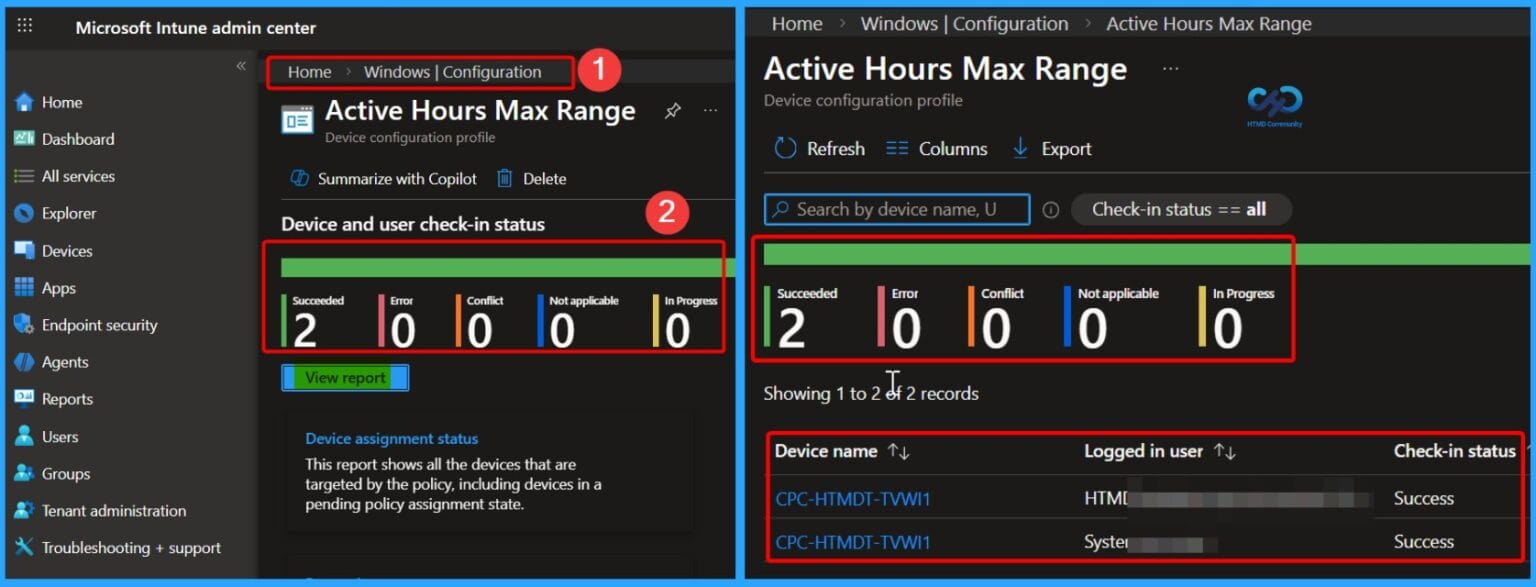Image resolution: width=1536 pixels, height=587 pixels.
Task: Open CPC-HTMDT-TVWI1 link in second row
Action: tap(853, 542)
